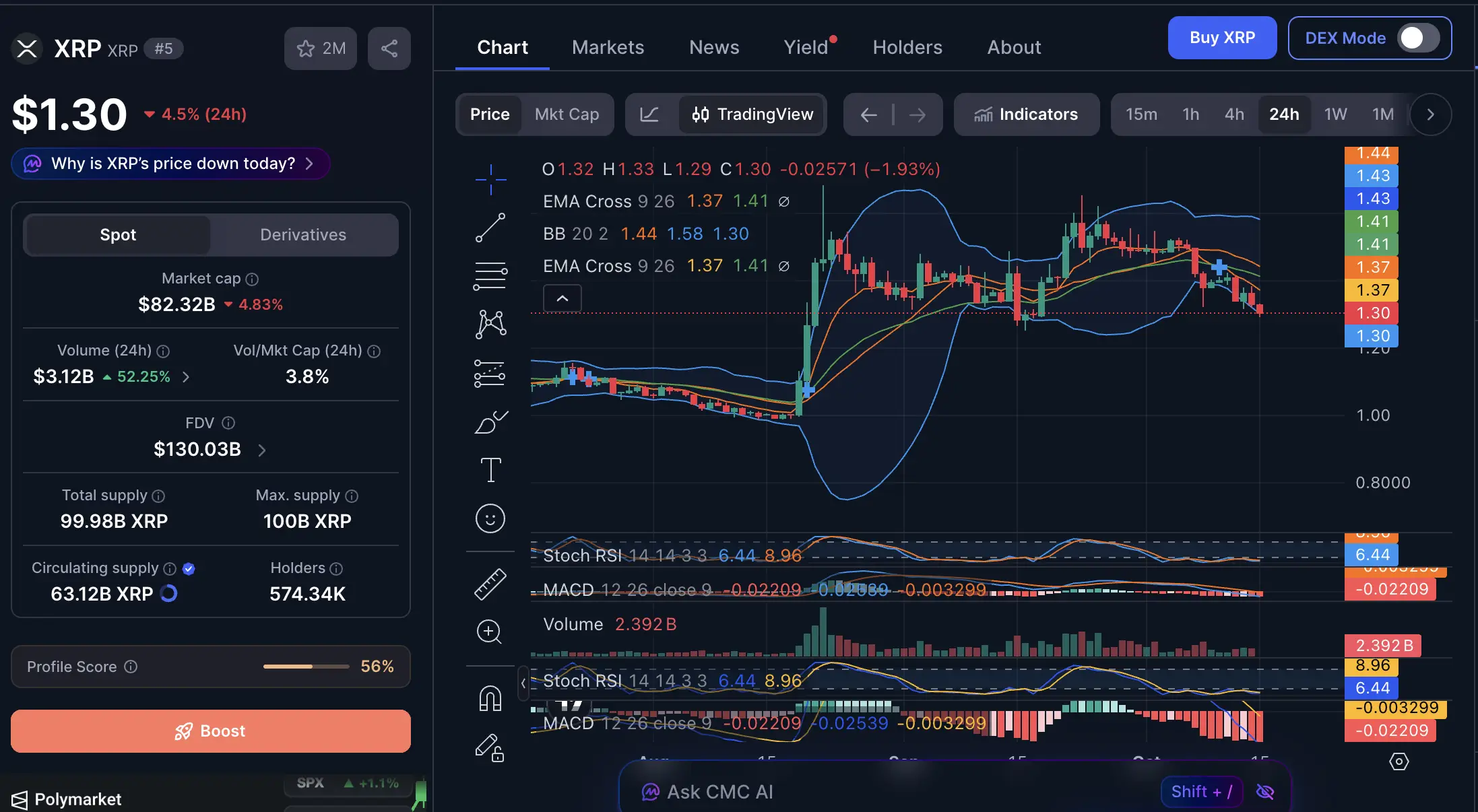Expand Volume (24h) details arrow
Image resolution: width=1478 pixels, height=812 pixels.
pos(186,377)
